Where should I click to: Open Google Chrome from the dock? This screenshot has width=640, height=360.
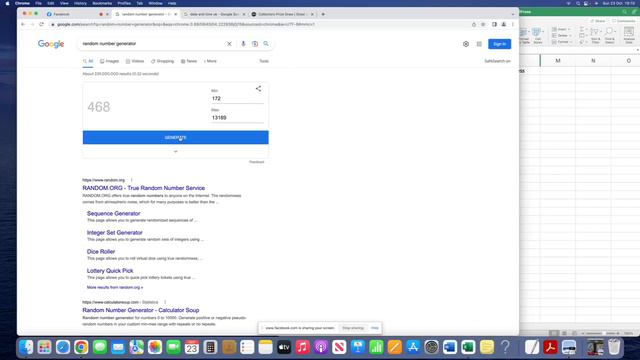[81, 347]
